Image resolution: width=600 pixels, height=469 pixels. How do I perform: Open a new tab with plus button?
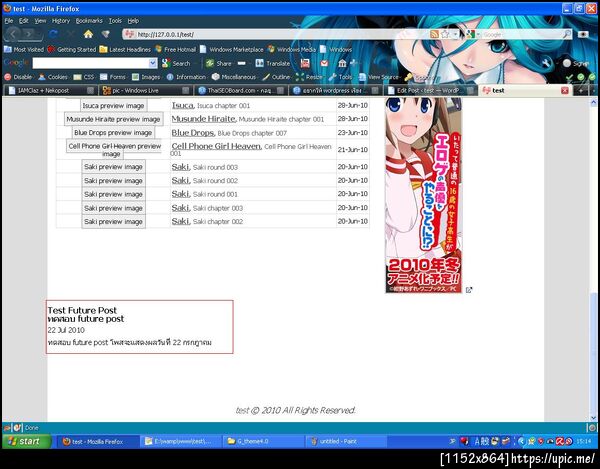click(580, 90)
